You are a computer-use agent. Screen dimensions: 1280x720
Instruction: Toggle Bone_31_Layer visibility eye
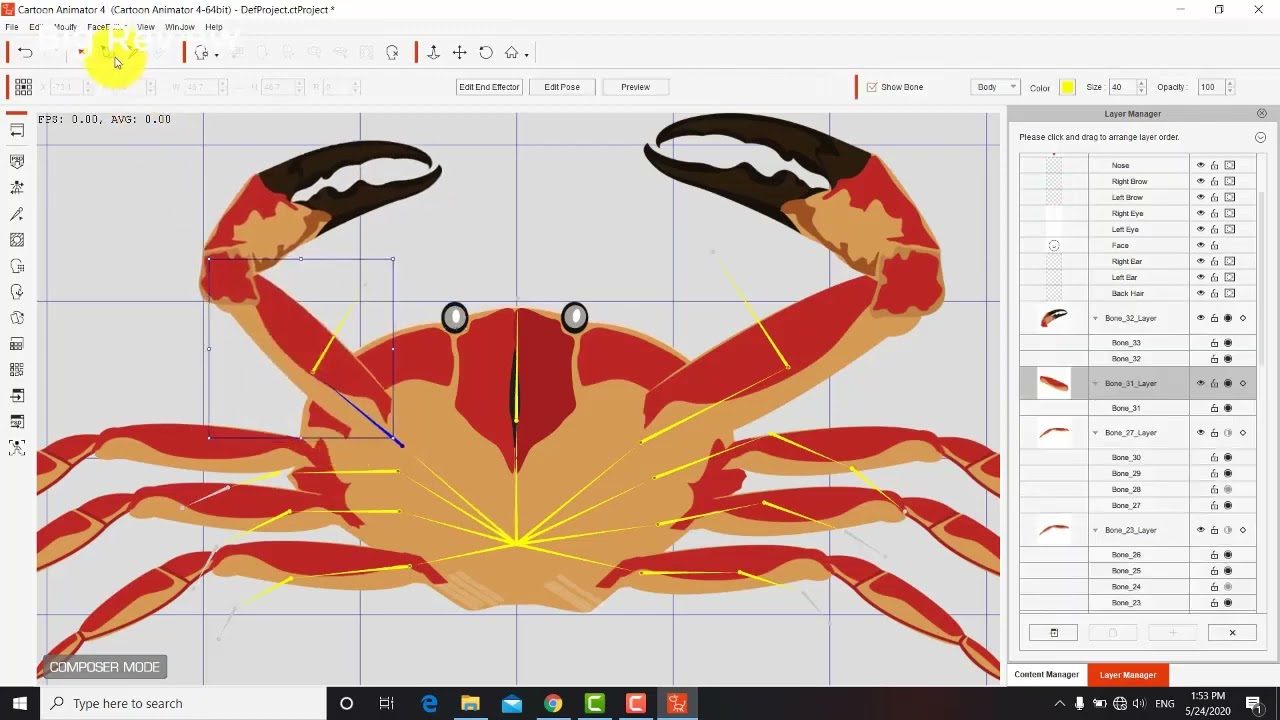[1200, 383]
